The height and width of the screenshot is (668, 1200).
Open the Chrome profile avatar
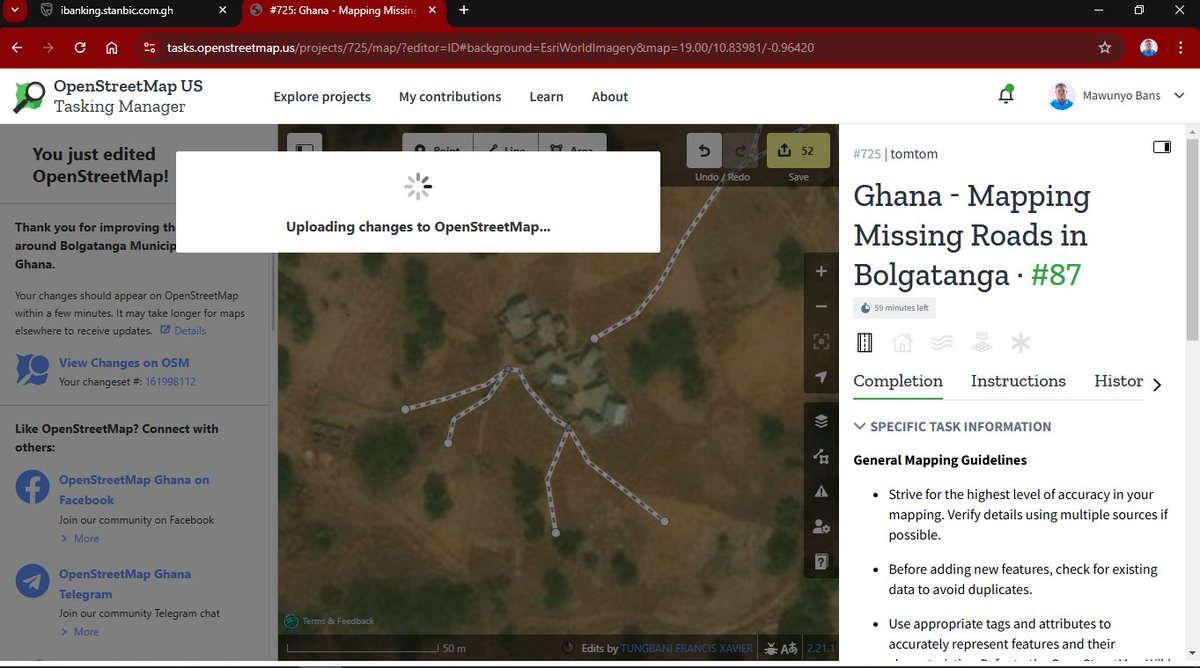point(1149,47)
